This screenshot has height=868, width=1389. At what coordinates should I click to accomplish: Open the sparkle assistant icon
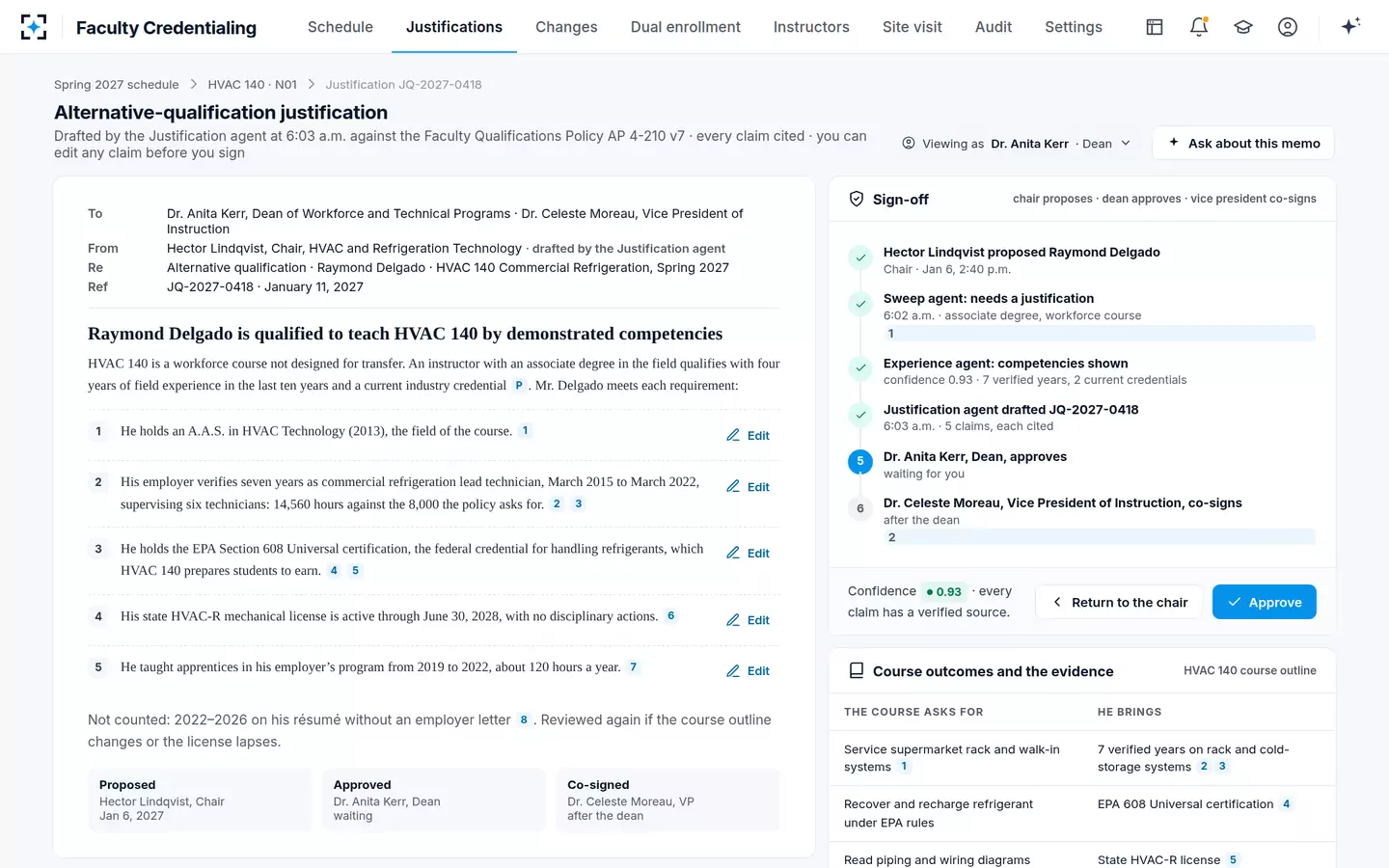[1350, 26]
